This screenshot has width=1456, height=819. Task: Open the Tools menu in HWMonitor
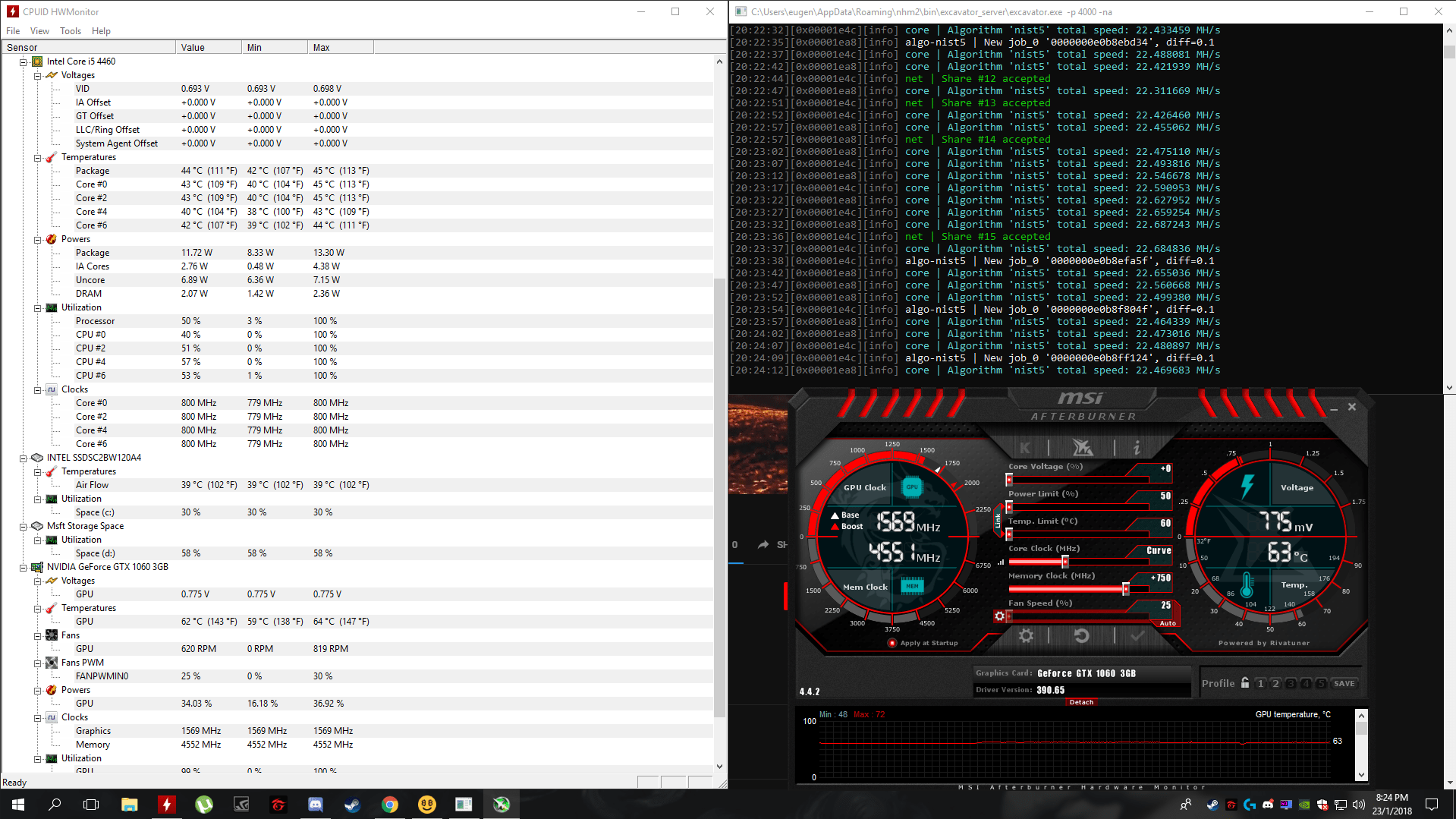[71, 30]
